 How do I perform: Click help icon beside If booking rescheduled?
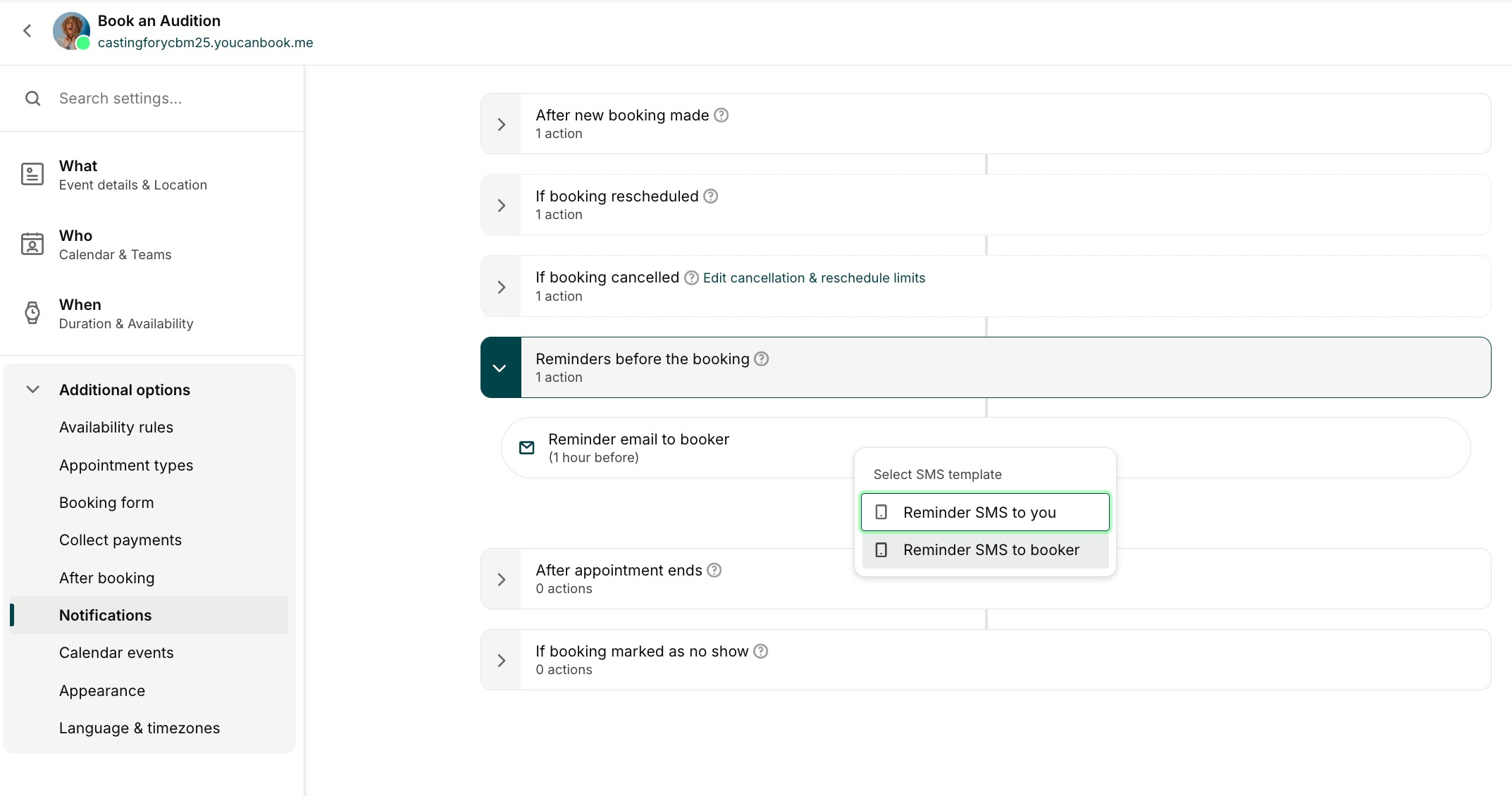point(711,197)
